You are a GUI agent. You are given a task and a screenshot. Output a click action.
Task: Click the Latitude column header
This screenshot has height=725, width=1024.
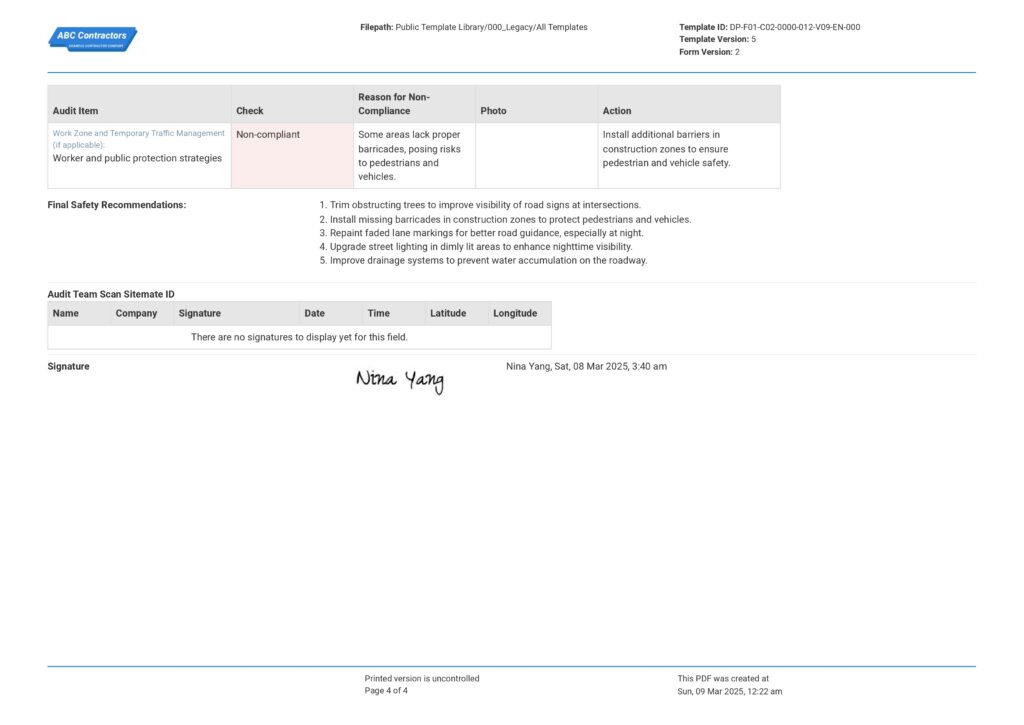click(448, 313)
